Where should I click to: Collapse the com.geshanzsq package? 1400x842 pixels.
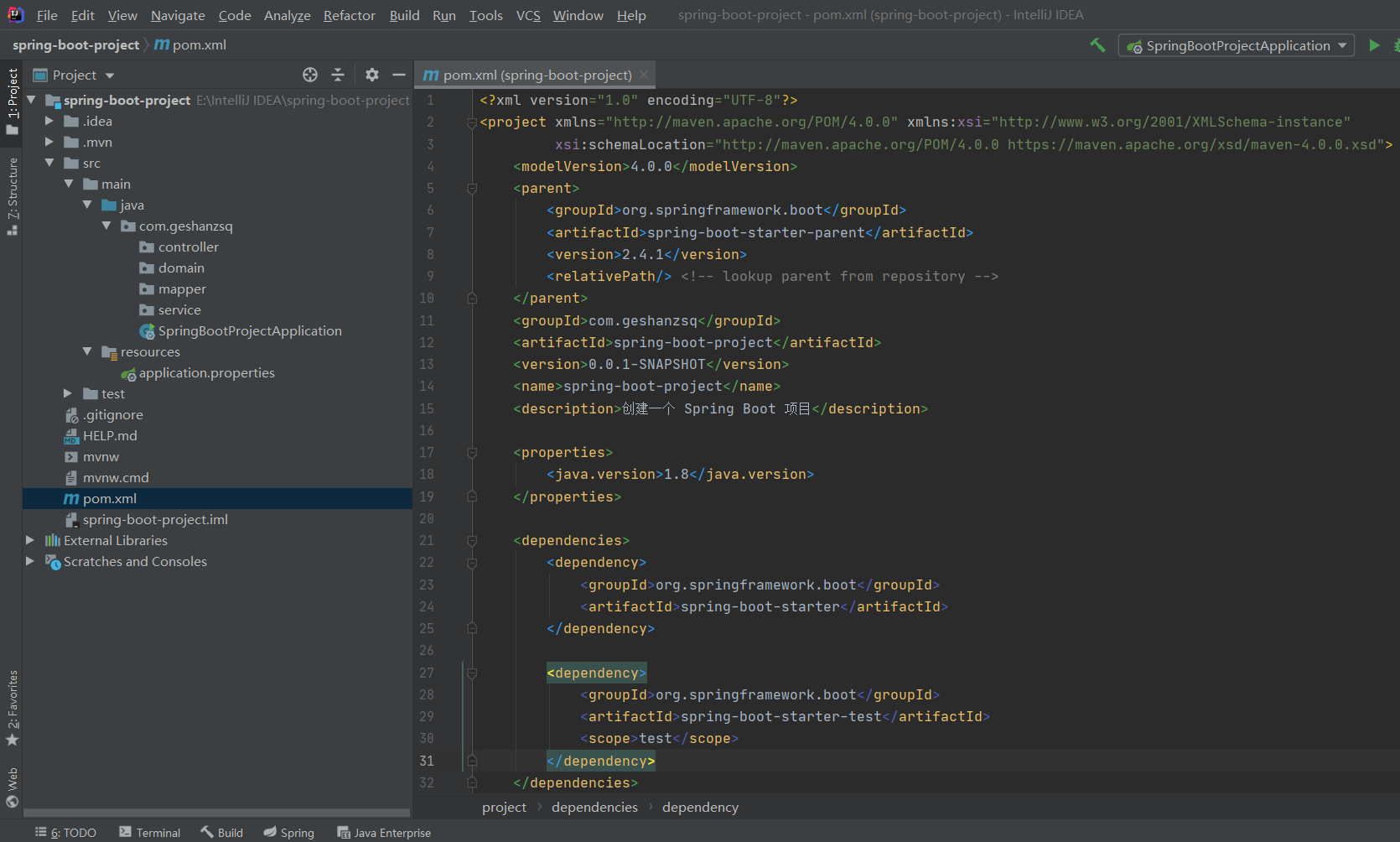click(x=106, y=226)
